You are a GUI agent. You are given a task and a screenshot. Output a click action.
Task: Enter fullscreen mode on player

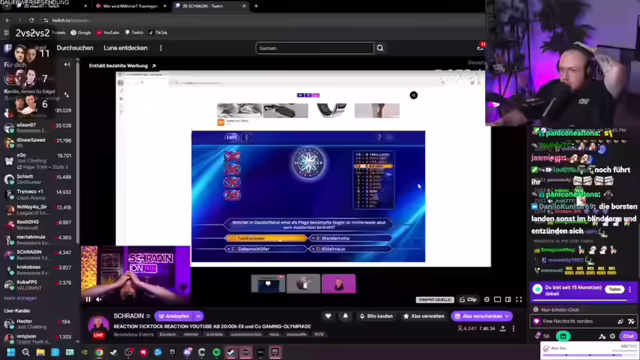pos(519,299)
